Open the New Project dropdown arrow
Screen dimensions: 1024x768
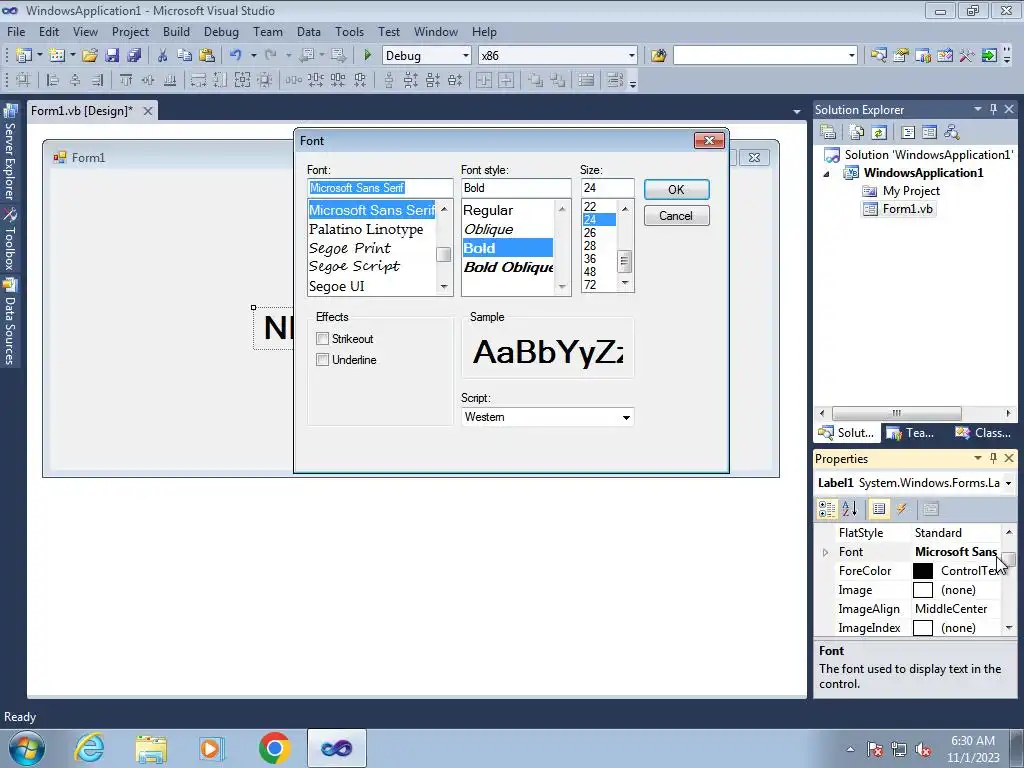[x=40, y=56]
